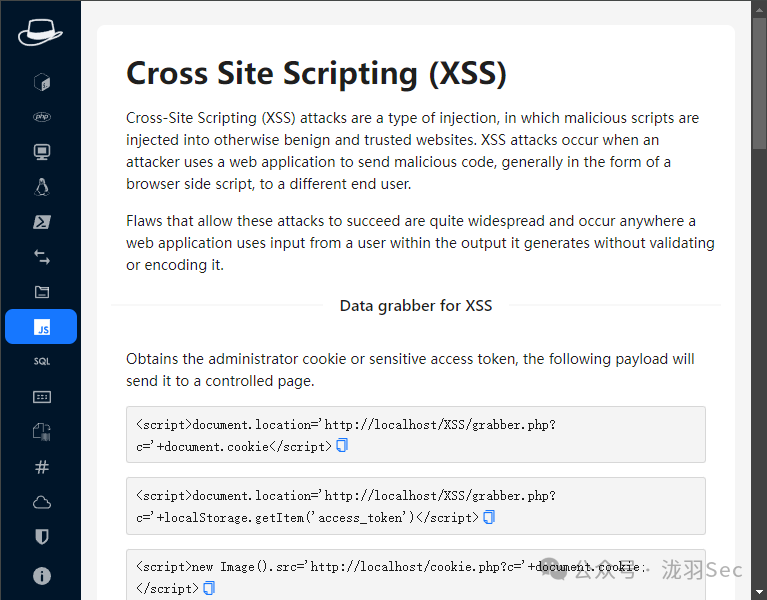This screenshot has width=767, height=600.
Task: Click the scrollbar down arrow
Action: tap(759, 592)
